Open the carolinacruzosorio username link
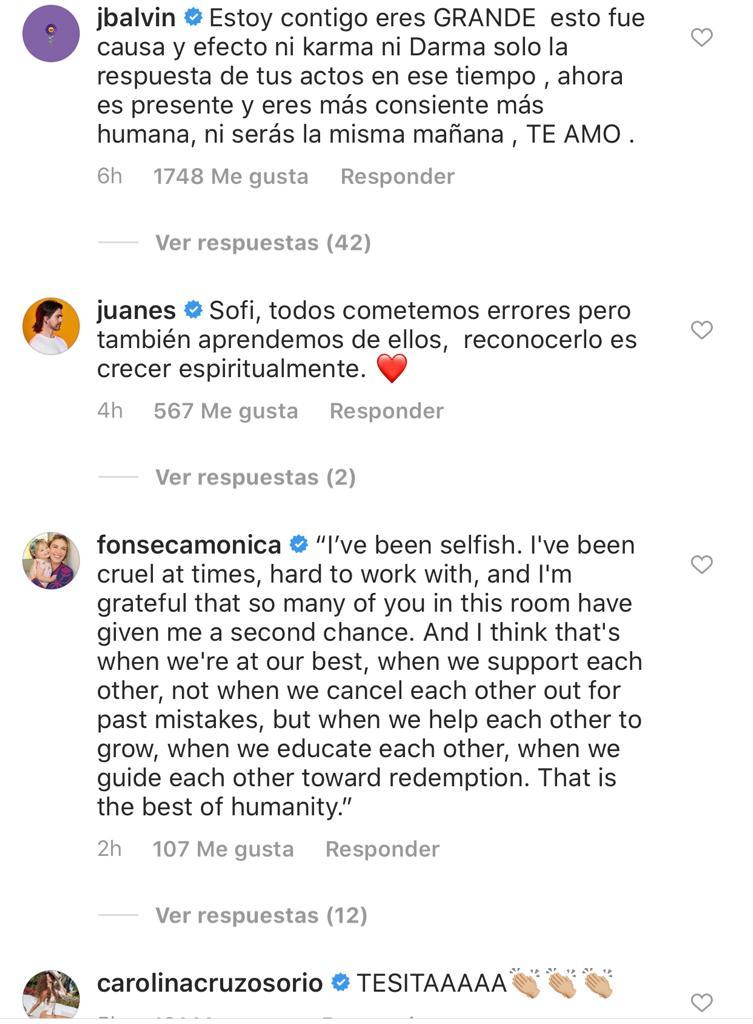Screen dimensions: 753x1024 [x=210, y=983]
